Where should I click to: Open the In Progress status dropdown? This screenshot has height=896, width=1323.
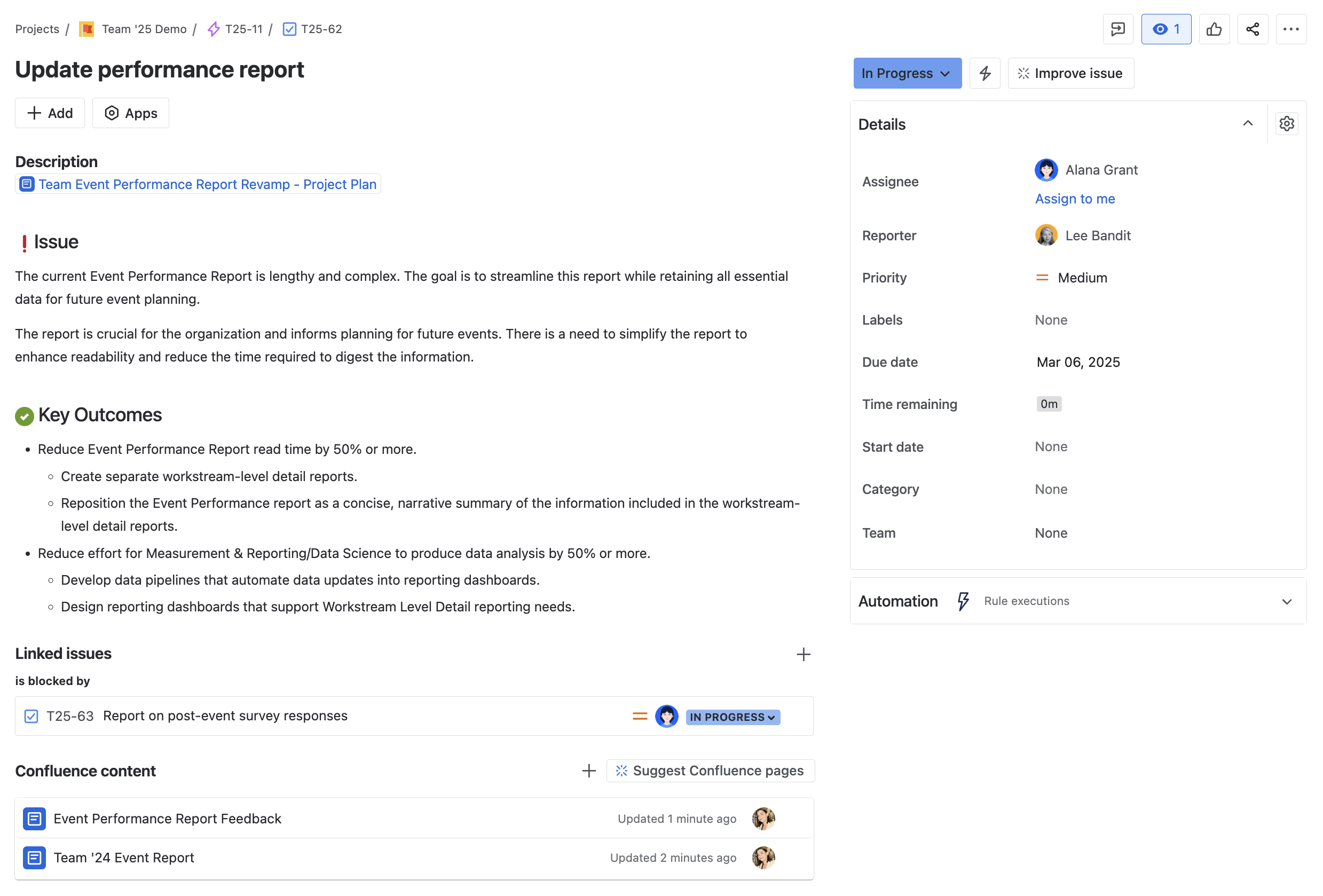click(907, 73)
